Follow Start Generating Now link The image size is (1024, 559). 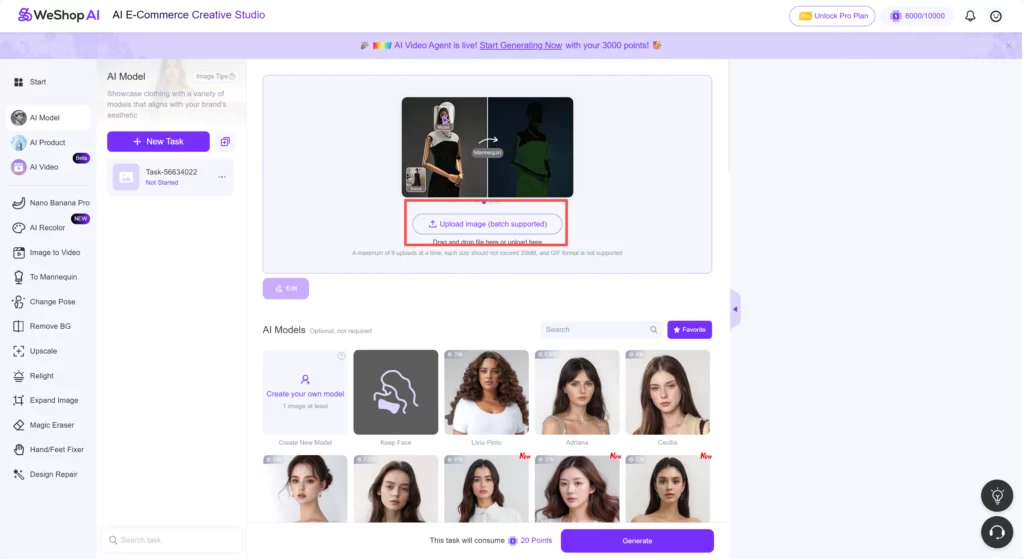point(520,46)
